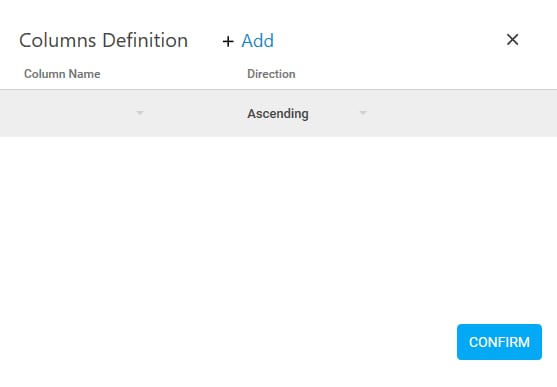
Task: Expand the Direction dropdown arrow
Action: point(363,113)
